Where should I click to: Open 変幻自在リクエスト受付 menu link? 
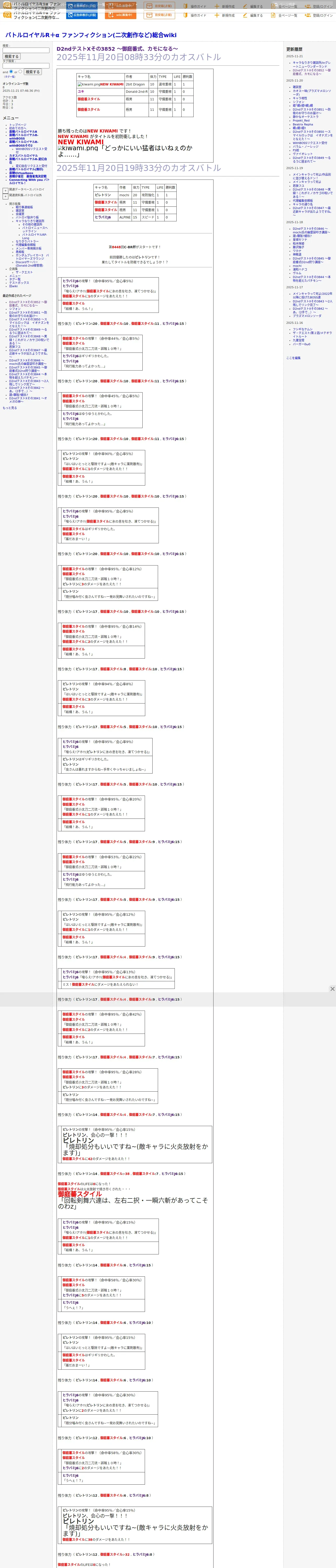pos(31,166)
